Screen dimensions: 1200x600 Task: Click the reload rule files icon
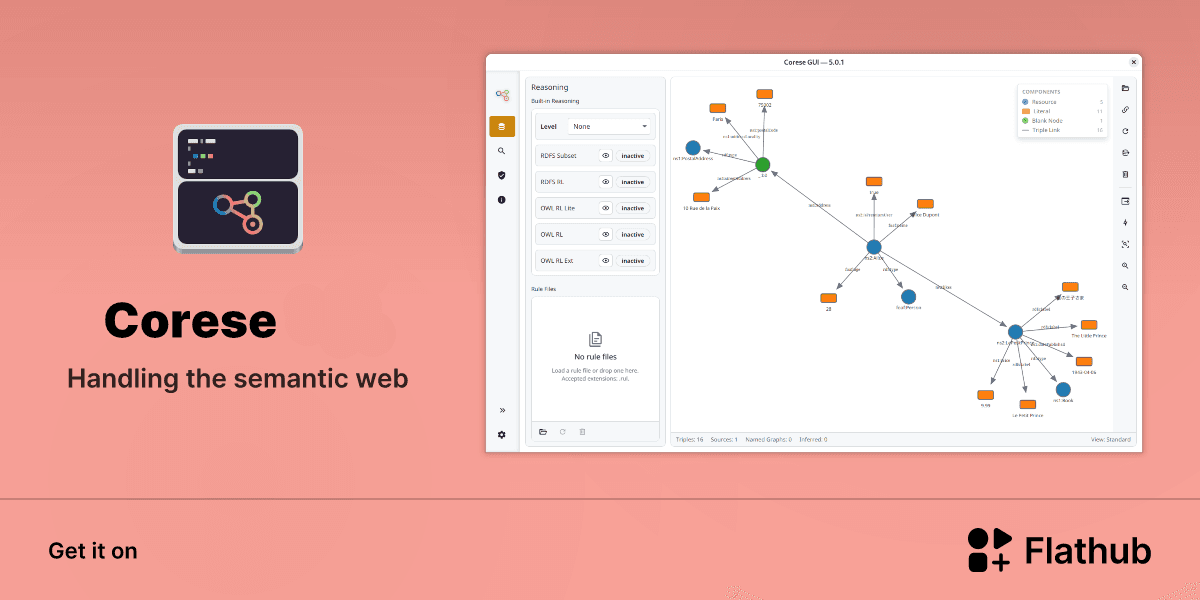tap(563, 432)
